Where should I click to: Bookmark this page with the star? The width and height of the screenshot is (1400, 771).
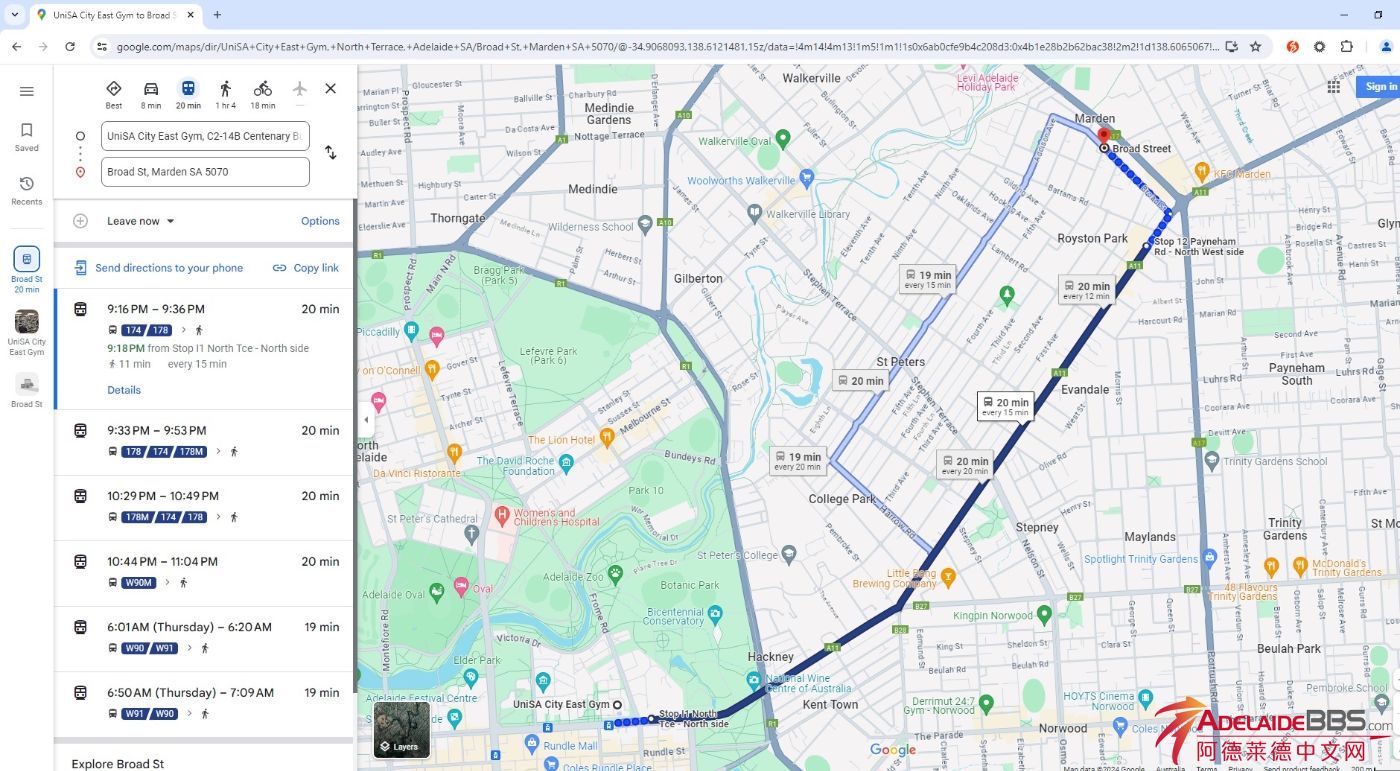pyautogui.click(x=1256, y=46)
